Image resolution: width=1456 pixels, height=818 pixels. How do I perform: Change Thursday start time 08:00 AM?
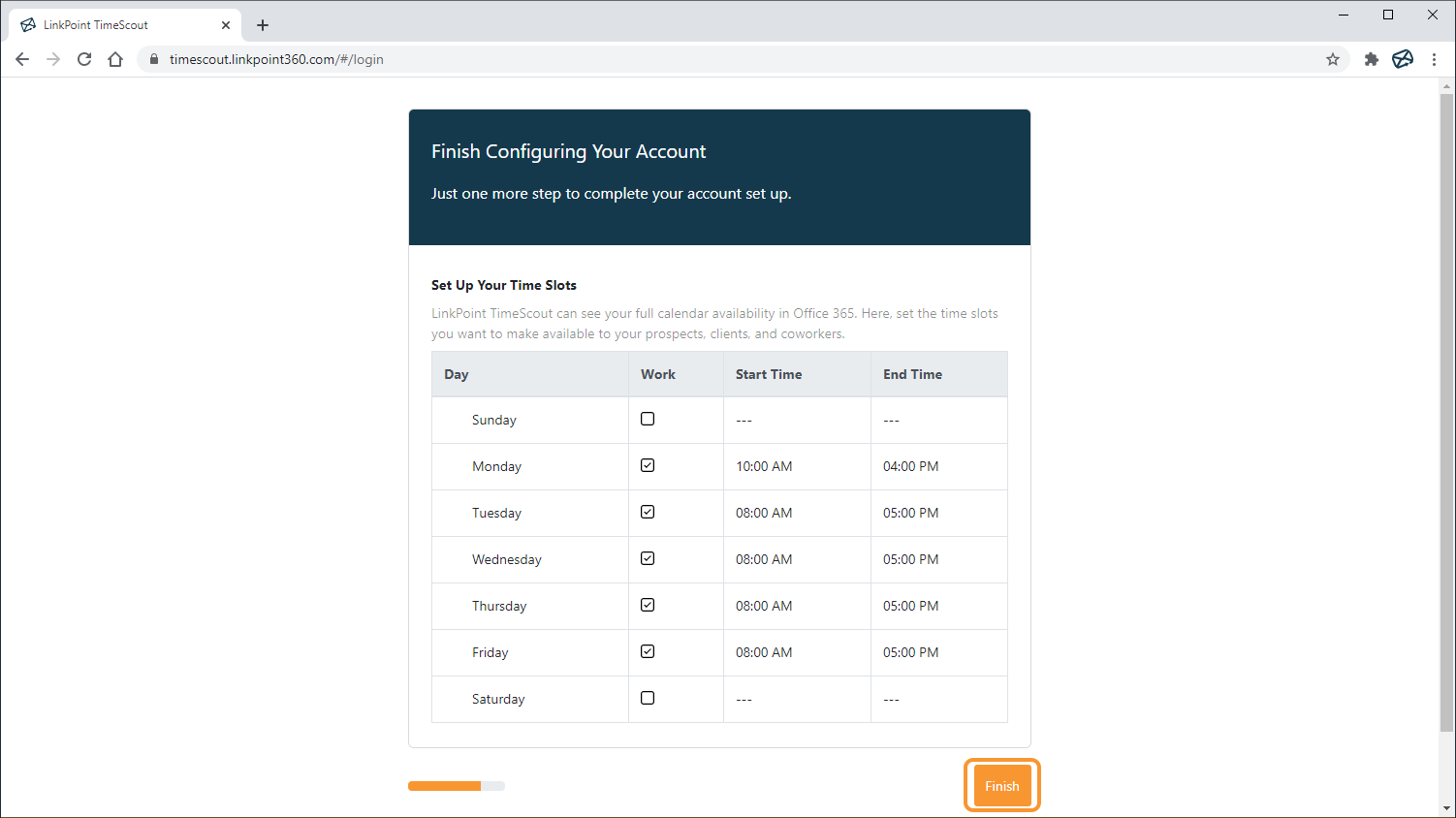coord(764,606)
